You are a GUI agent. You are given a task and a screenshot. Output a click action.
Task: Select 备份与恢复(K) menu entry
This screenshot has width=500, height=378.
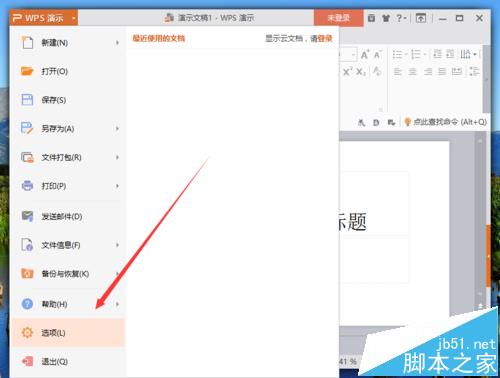point(69,274)
